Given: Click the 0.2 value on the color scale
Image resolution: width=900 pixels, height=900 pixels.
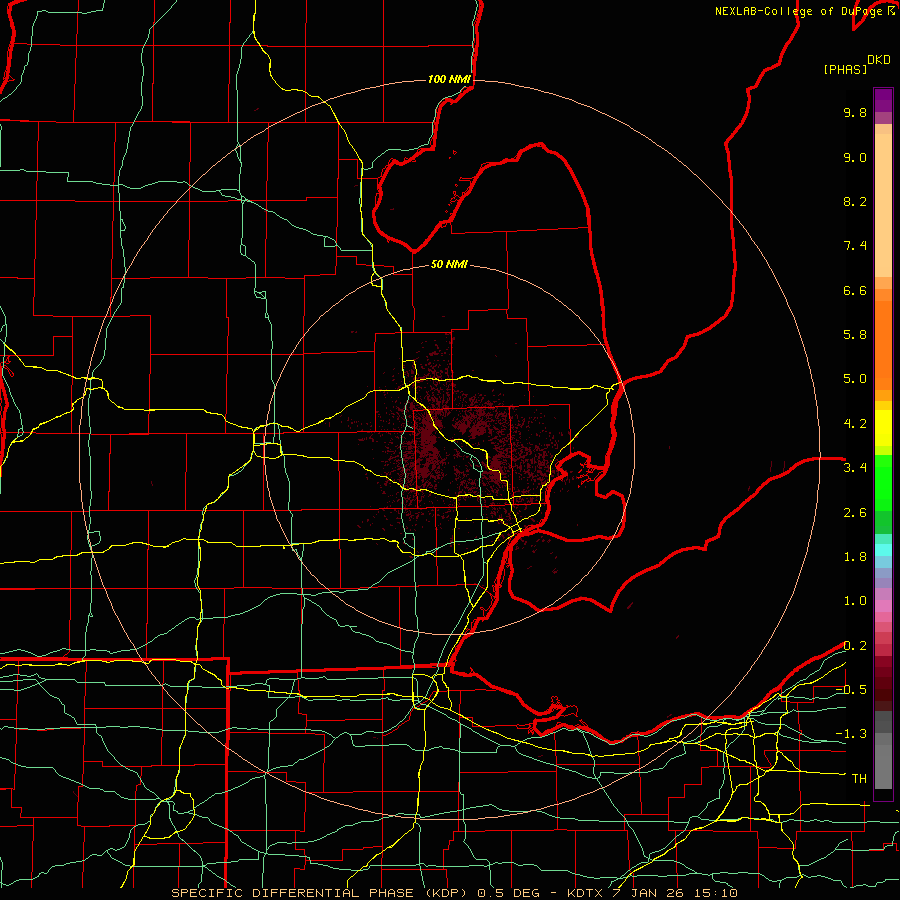Looking at the screenshot, I should 855,646.
